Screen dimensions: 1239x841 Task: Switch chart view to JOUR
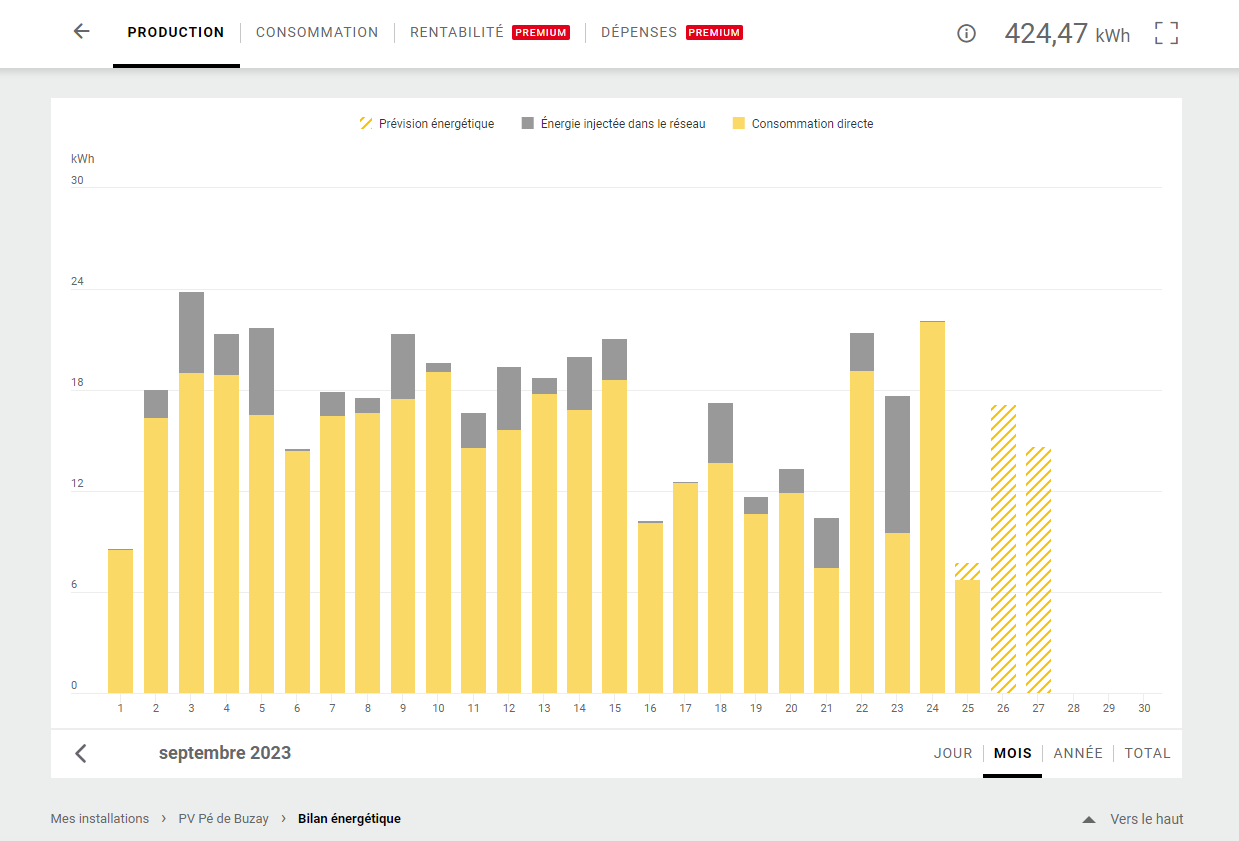pos(953,753)
